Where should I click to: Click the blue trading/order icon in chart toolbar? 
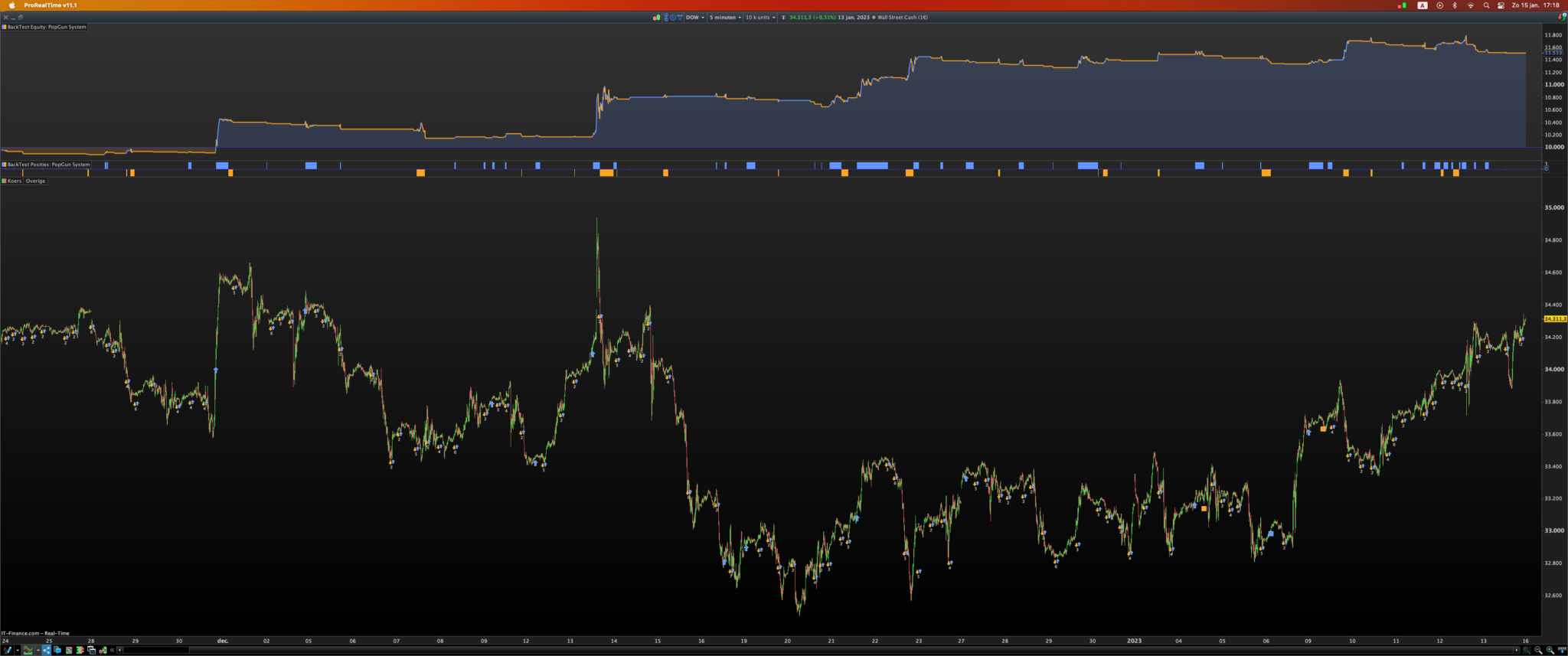tap(681, 18)
